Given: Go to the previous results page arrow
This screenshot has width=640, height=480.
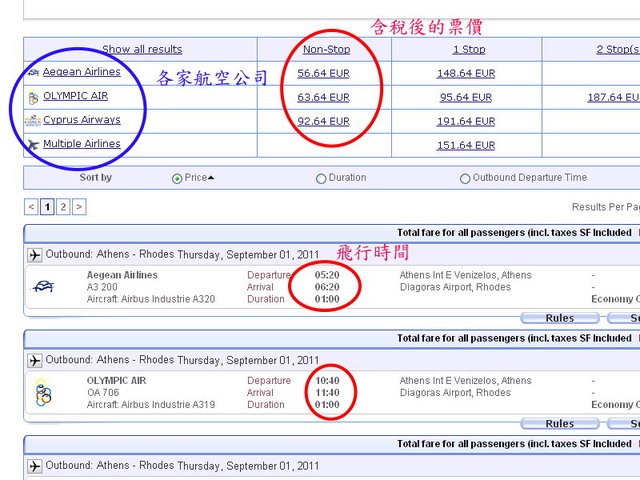Looking at the screenshot, I should click(x=32, y=207).
